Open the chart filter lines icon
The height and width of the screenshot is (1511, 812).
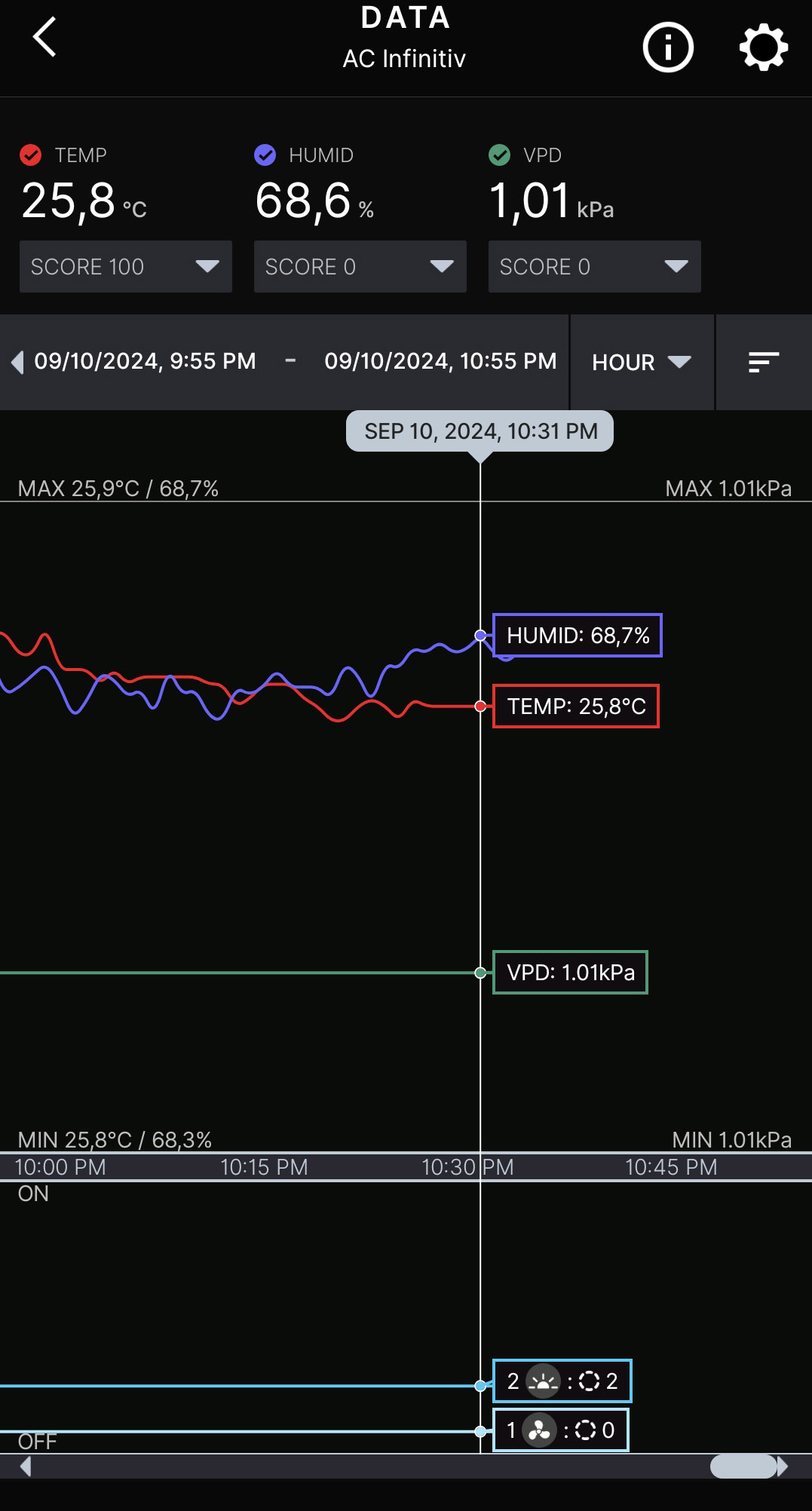763,363
